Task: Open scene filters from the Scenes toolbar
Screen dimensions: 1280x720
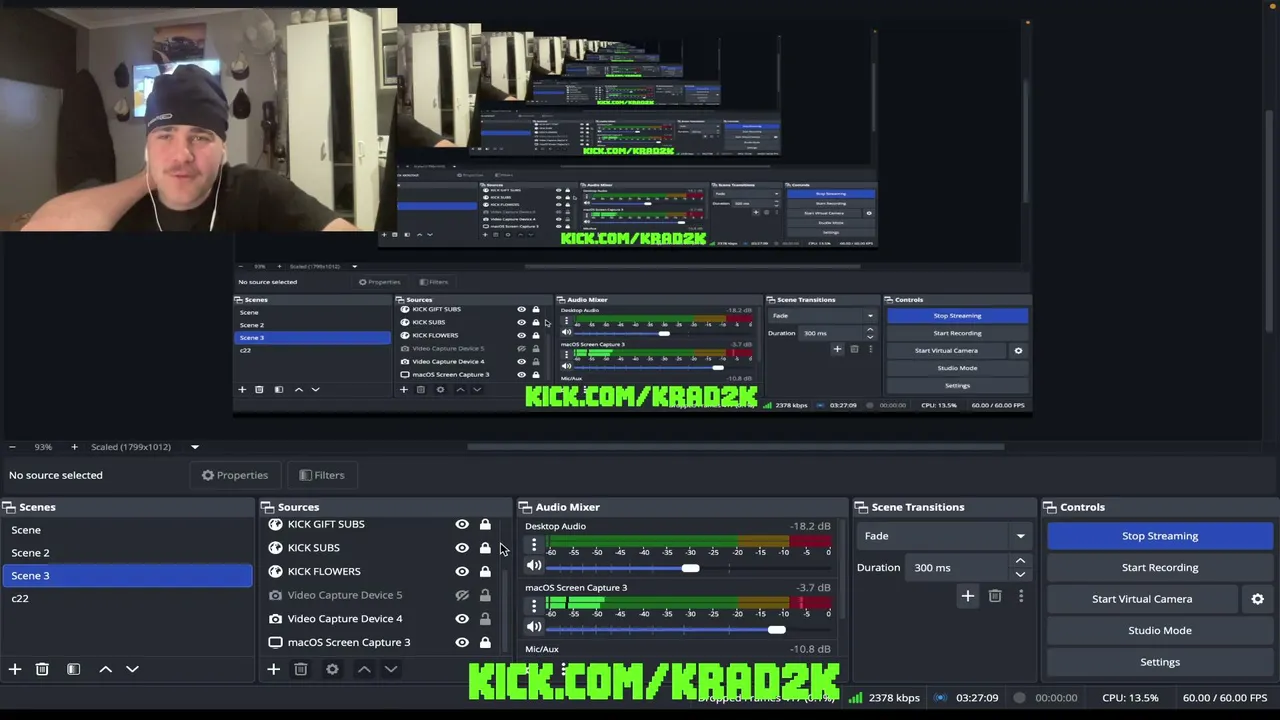Action: pyautogui.click(x=73, y=669)
